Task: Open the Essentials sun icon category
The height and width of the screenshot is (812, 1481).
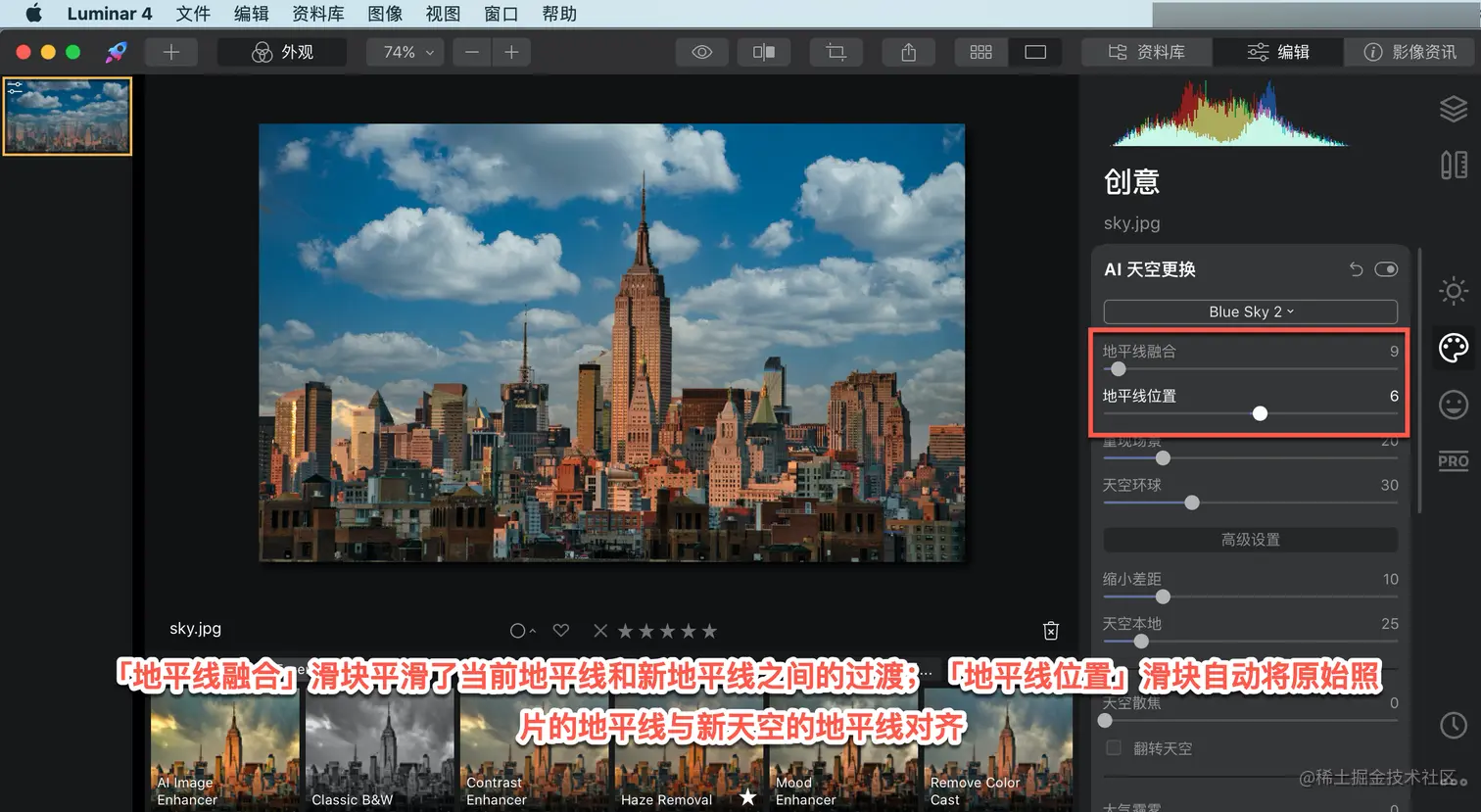Action: 1454,291
